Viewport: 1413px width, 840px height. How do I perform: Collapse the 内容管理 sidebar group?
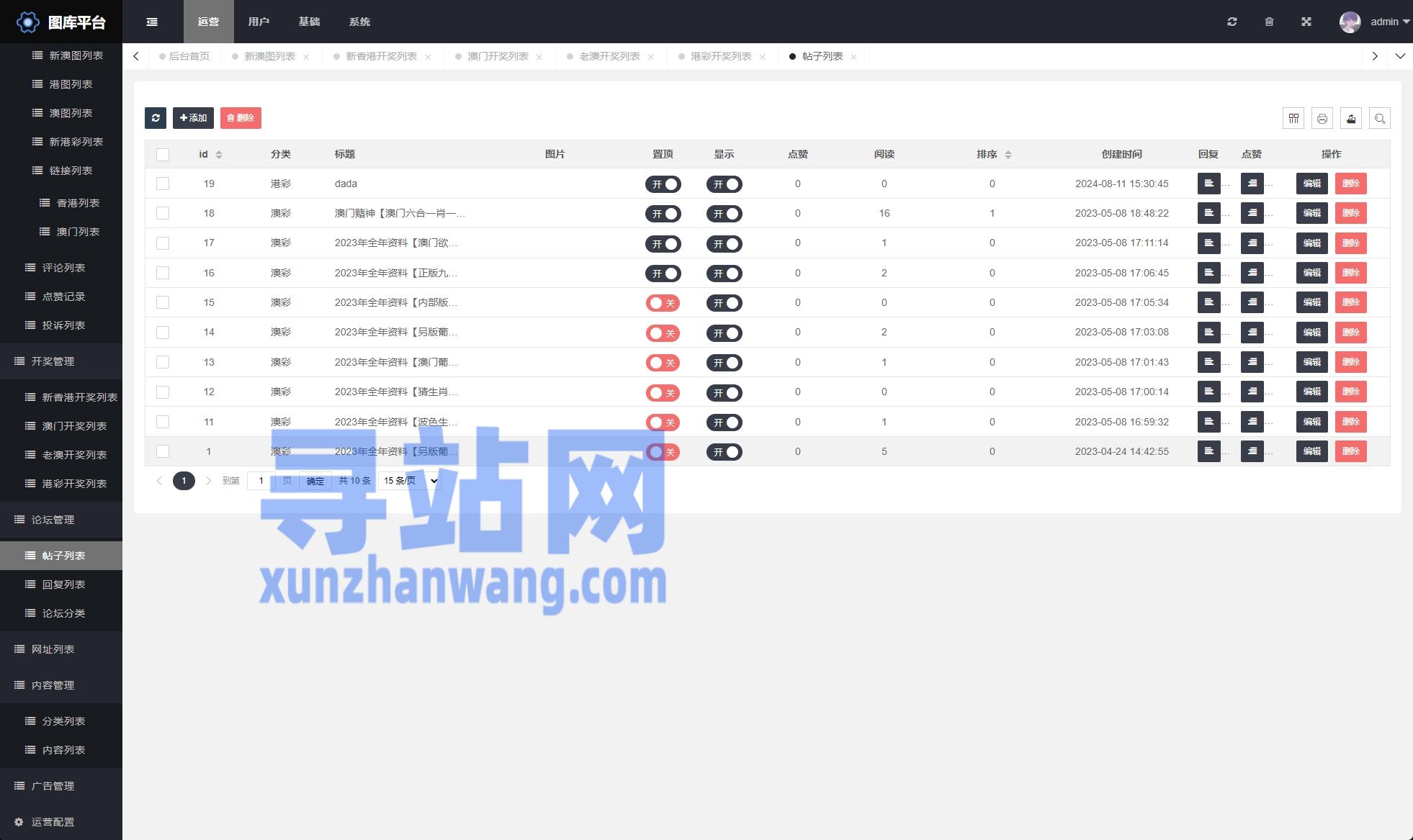61,685
